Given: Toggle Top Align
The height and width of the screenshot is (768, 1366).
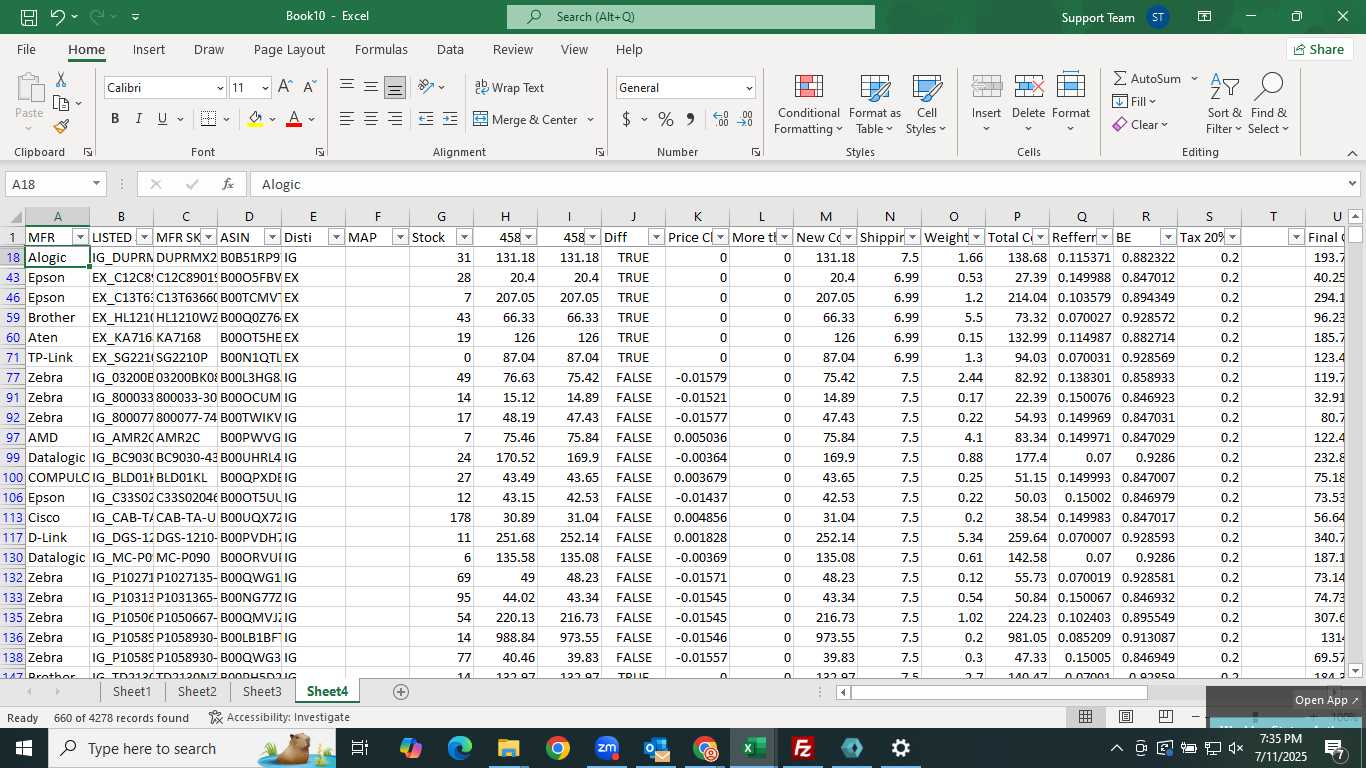Looking at the screenshot, I should tap(346, 87).
